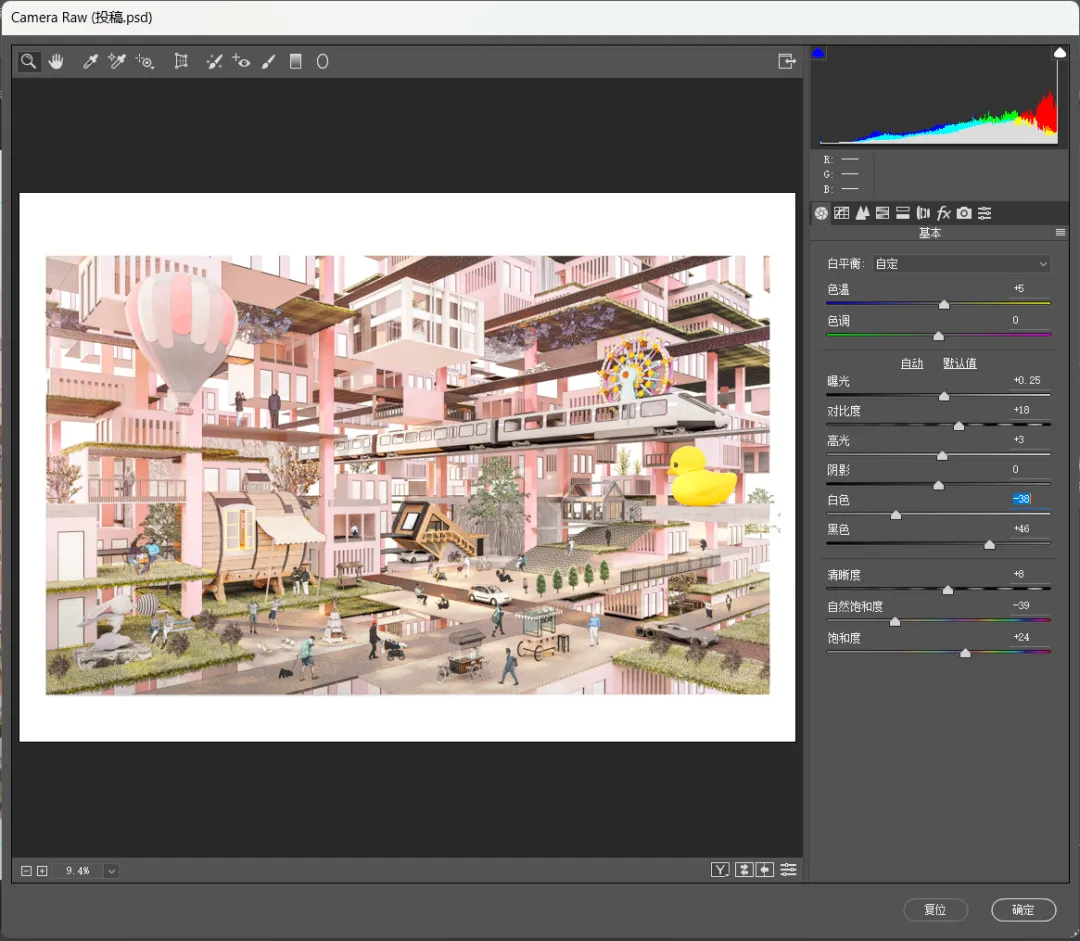Viewport: 1080px width, 941px height.
Task: Toggle before/after view with Y button
Action: coord(720,870)
